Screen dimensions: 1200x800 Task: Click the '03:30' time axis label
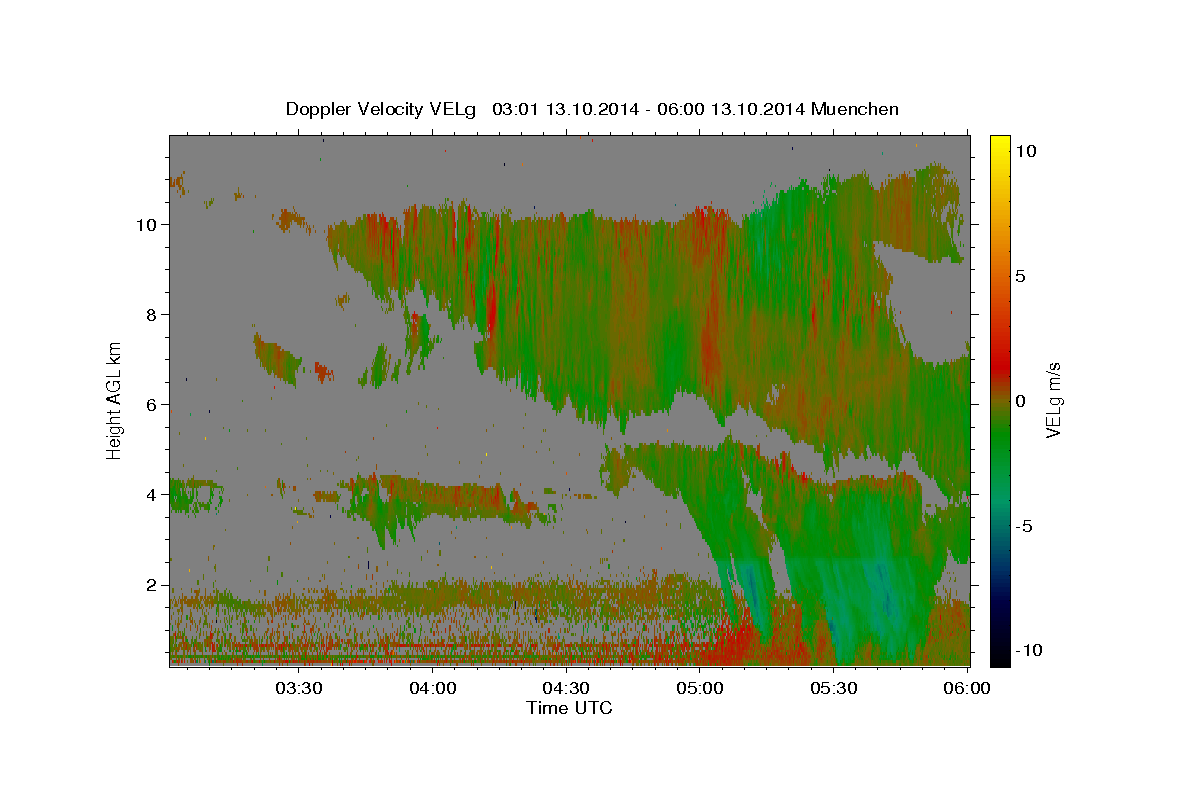pyautogui.click(x=297, y=688)
